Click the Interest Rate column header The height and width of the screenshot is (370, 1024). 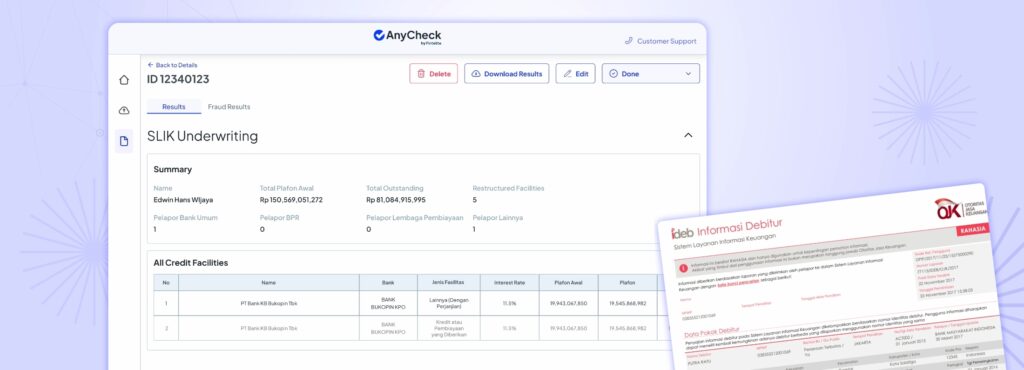click(x=509, y=283)
